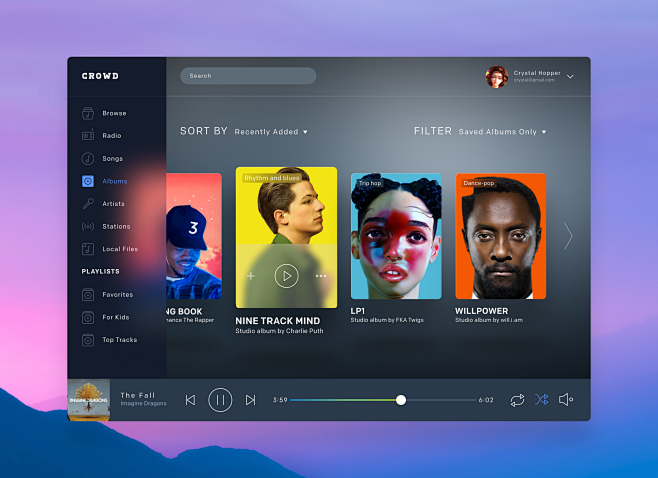
Task: Open the LP1 album cover
Action: (x=396, y=236)
